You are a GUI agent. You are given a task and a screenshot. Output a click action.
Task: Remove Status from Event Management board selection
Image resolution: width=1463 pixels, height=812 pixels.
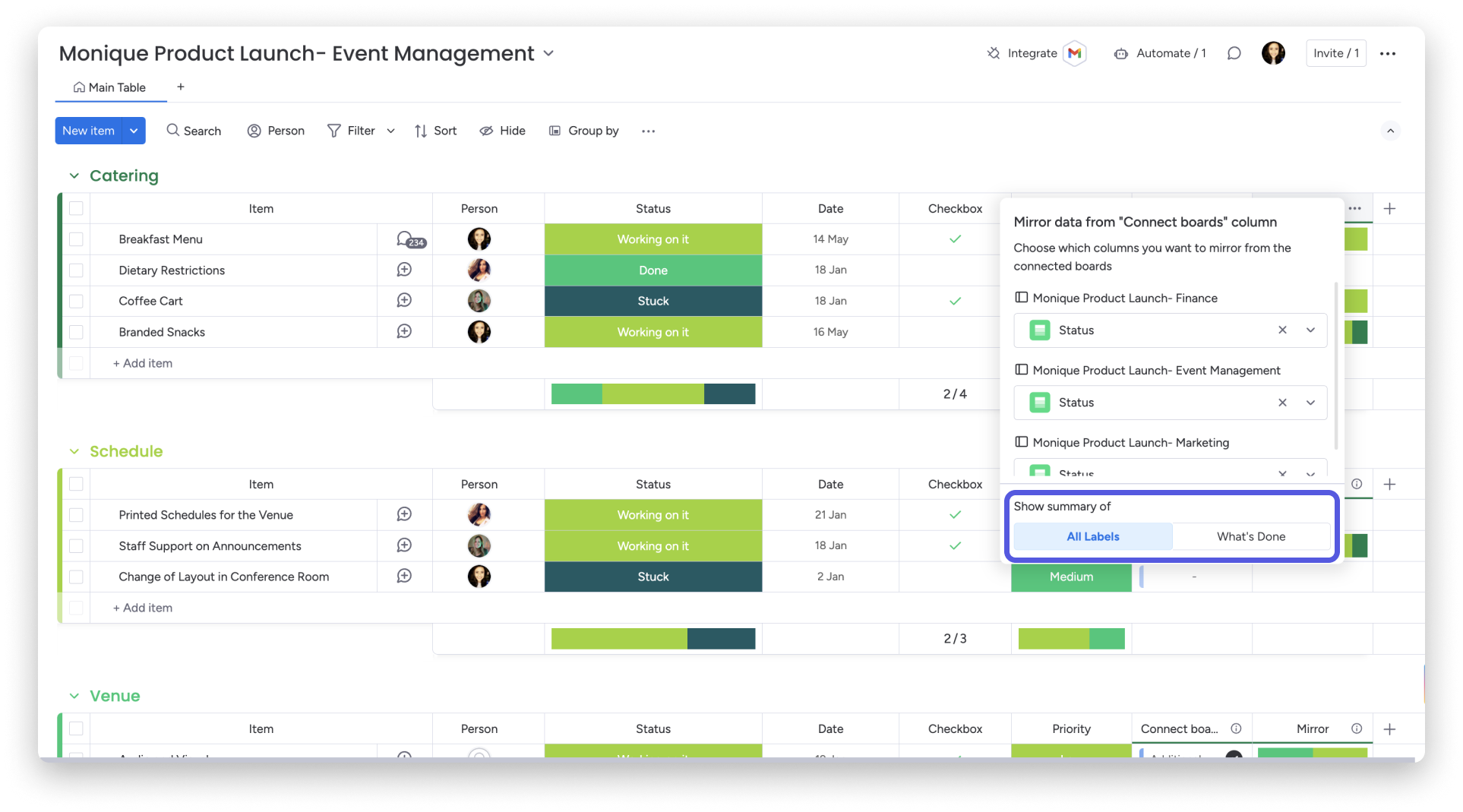point(1282,402)
